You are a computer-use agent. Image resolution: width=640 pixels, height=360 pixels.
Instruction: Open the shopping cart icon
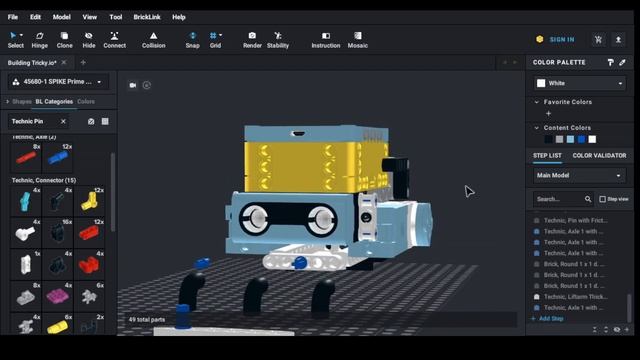click(x=598, y=40)
